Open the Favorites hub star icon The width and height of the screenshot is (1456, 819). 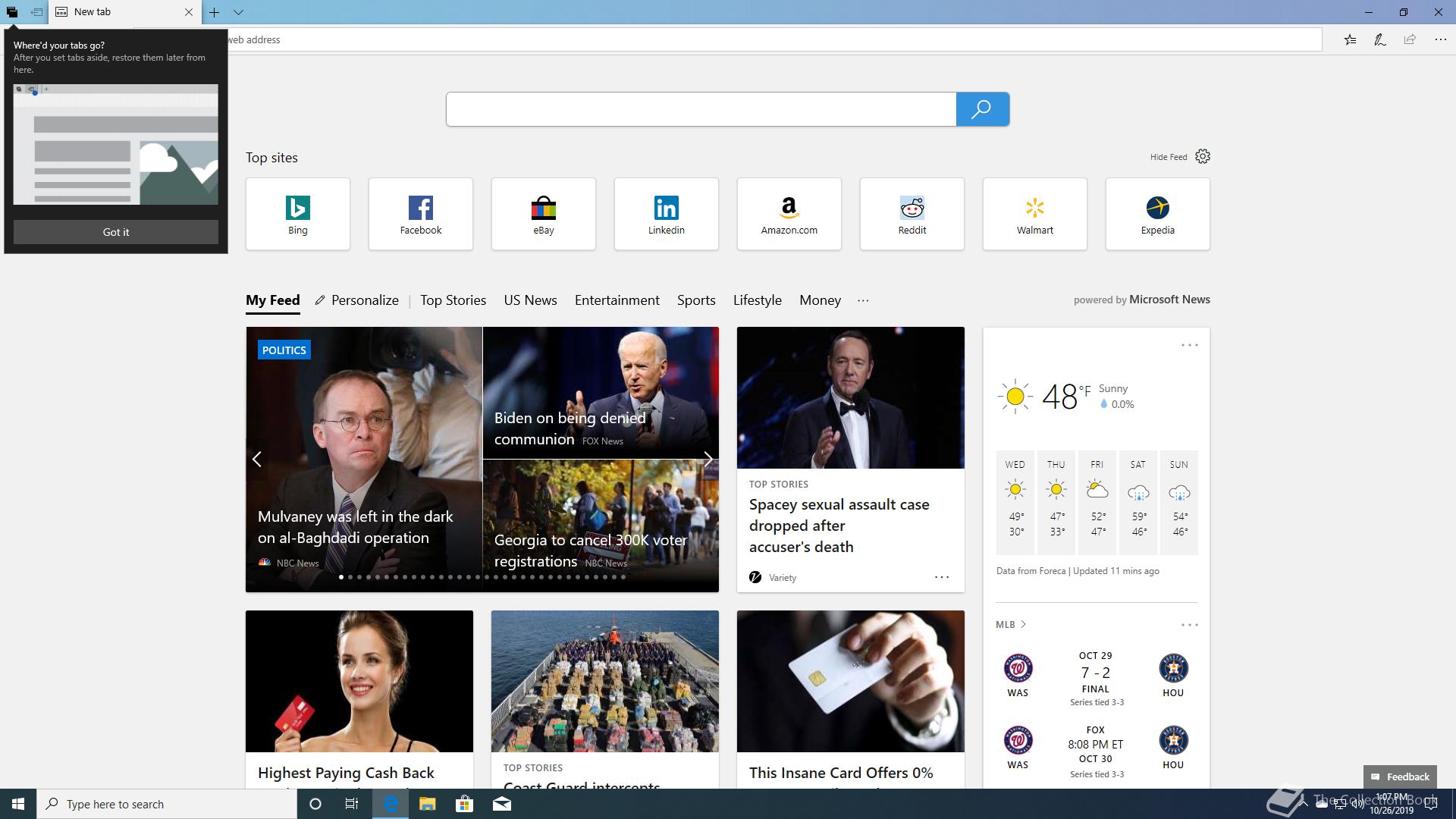[1350, 39]
